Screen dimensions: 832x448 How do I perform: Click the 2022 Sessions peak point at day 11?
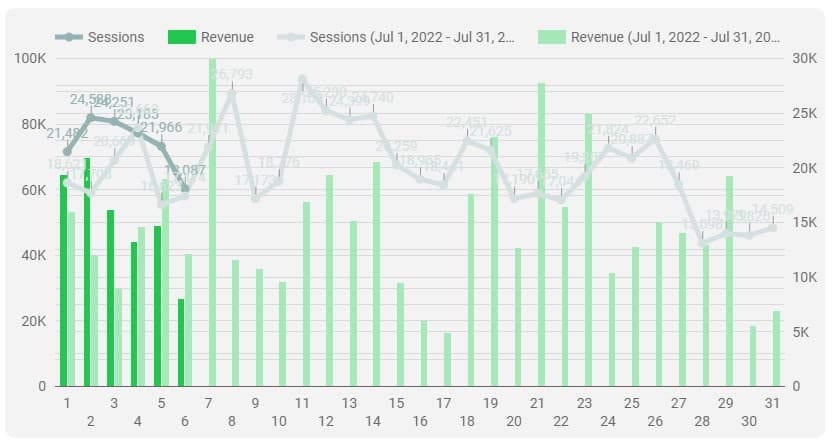(302, 79)
